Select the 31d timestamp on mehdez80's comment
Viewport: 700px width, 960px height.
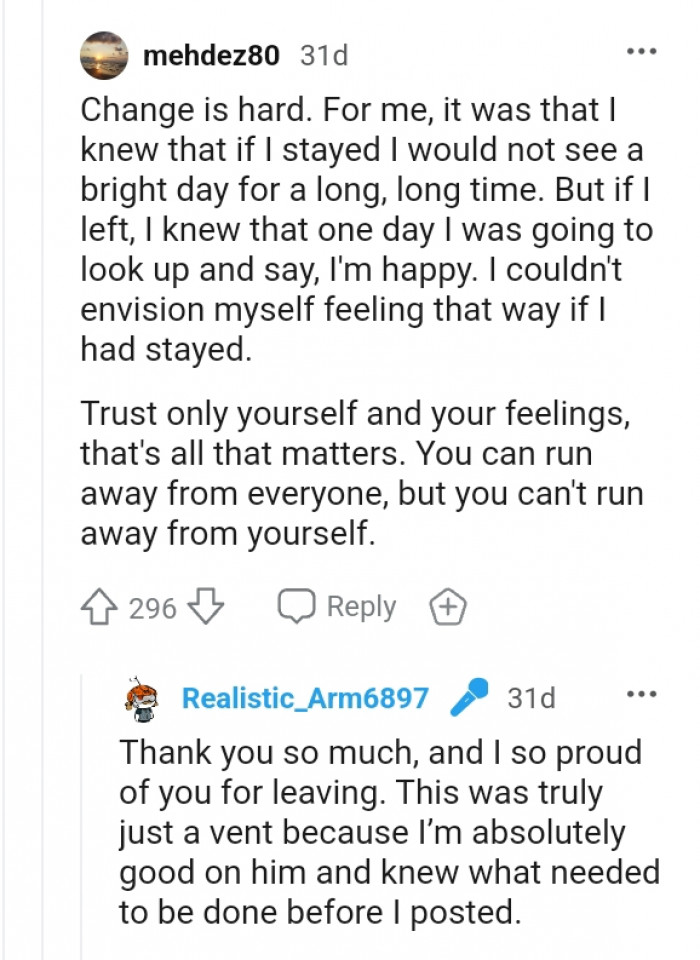(x=323, y=56)
